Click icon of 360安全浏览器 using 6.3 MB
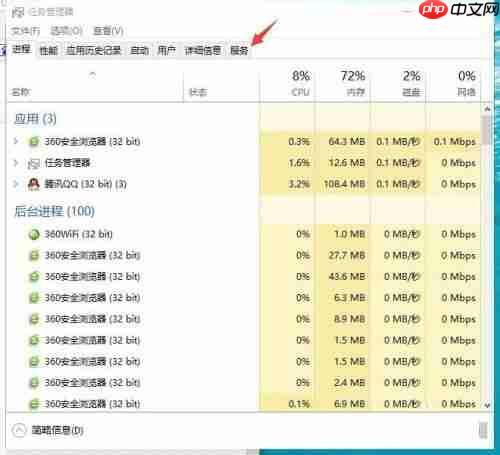Viewport: 500px width, 455px height. (x=34, y=298)
